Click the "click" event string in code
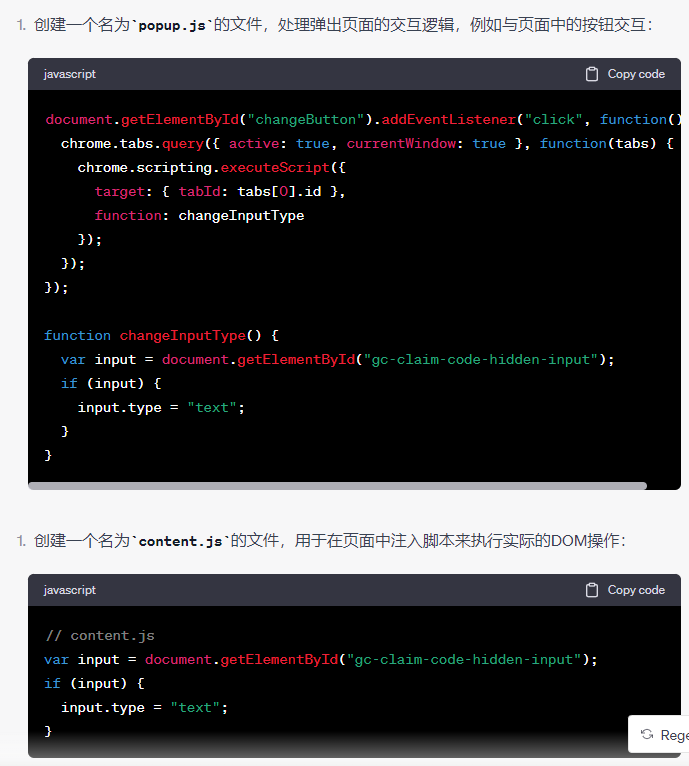 click(x=554, y=120)
